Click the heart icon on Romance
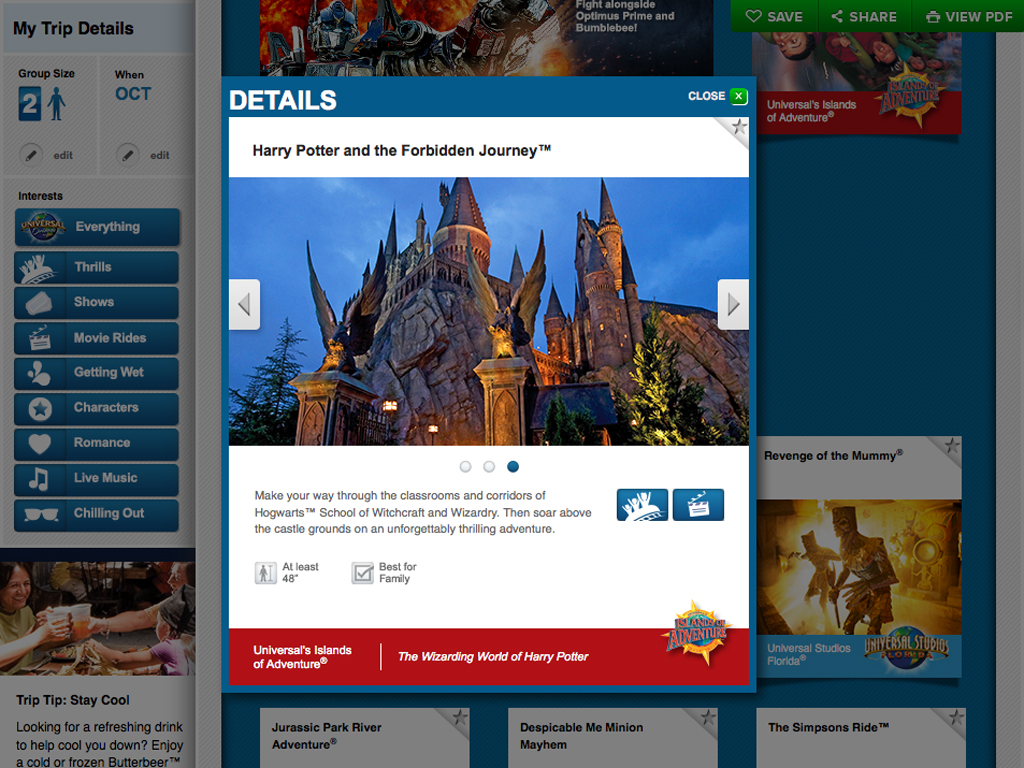The width and height of the screenshot is (1024, 768). coord(39,443)
